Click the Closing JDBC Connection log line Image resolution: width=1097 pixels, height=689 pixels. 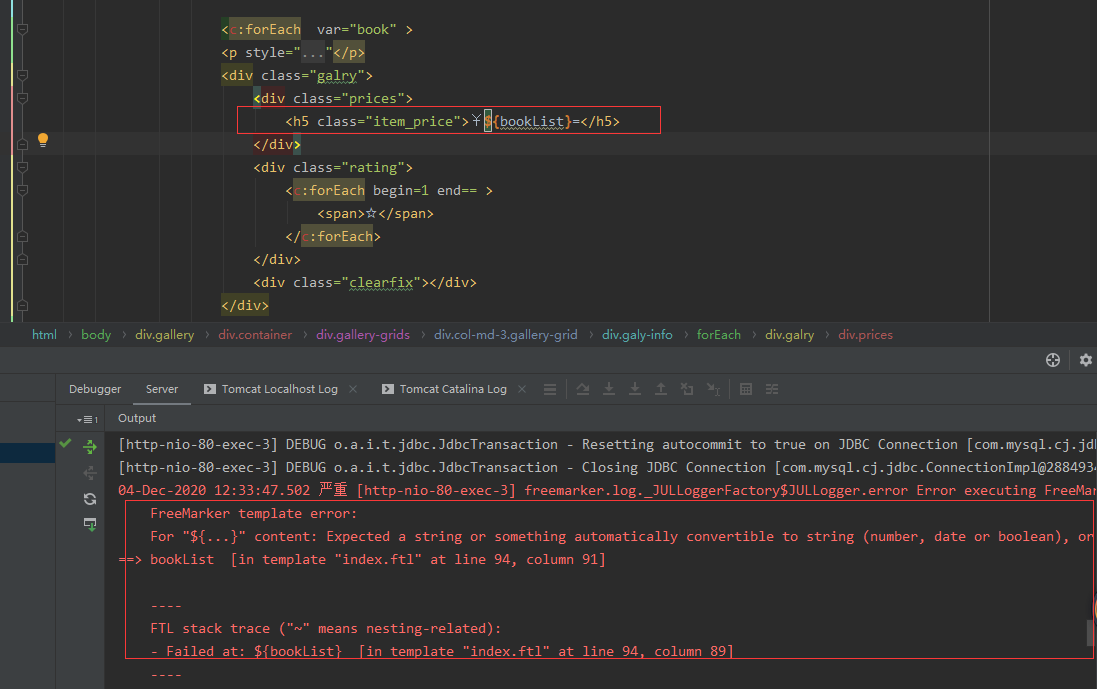click(x=607, y=467)
